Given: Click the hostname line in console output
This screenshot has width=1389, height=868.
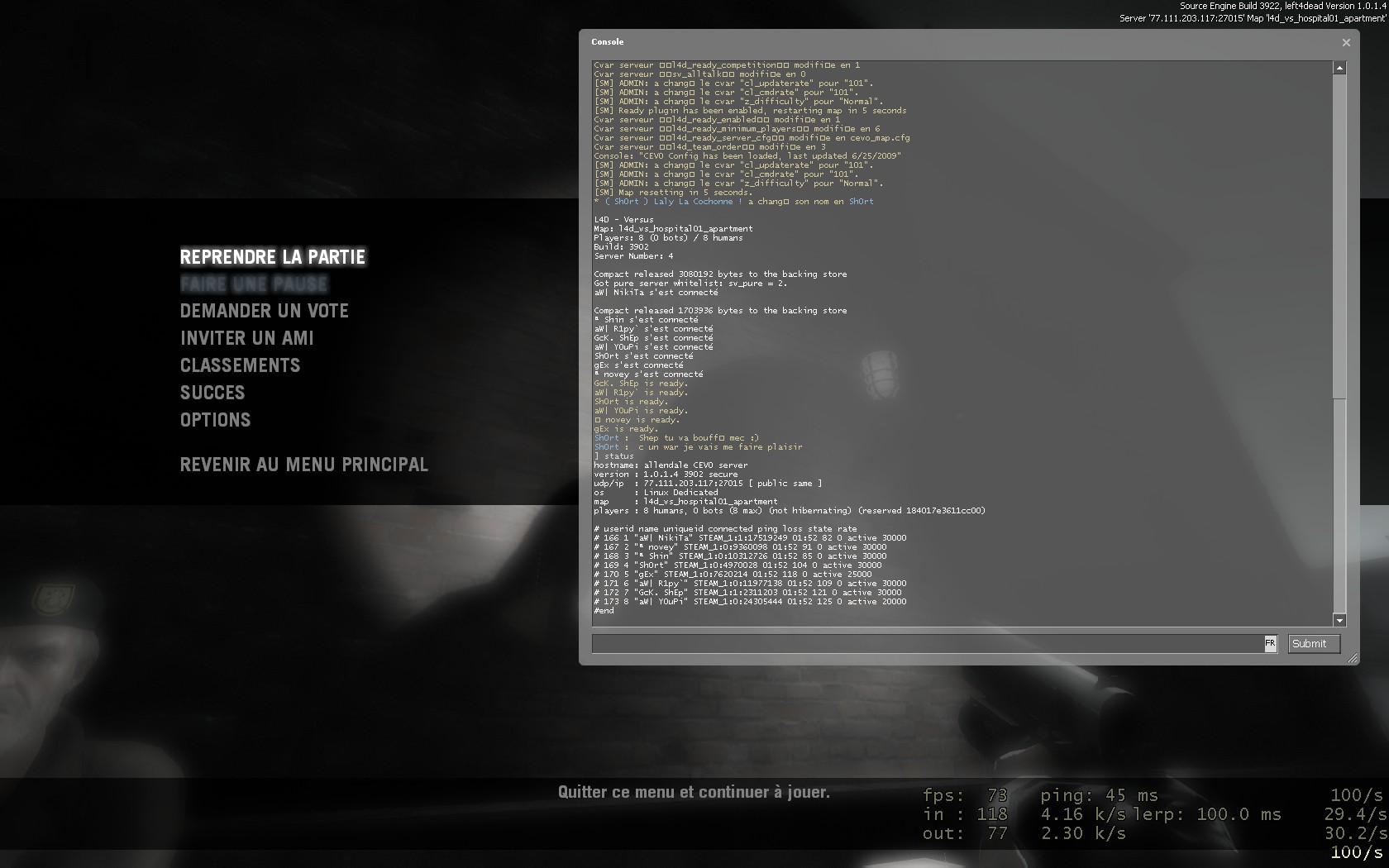Looking at the screenshot, I should point(671,465).
